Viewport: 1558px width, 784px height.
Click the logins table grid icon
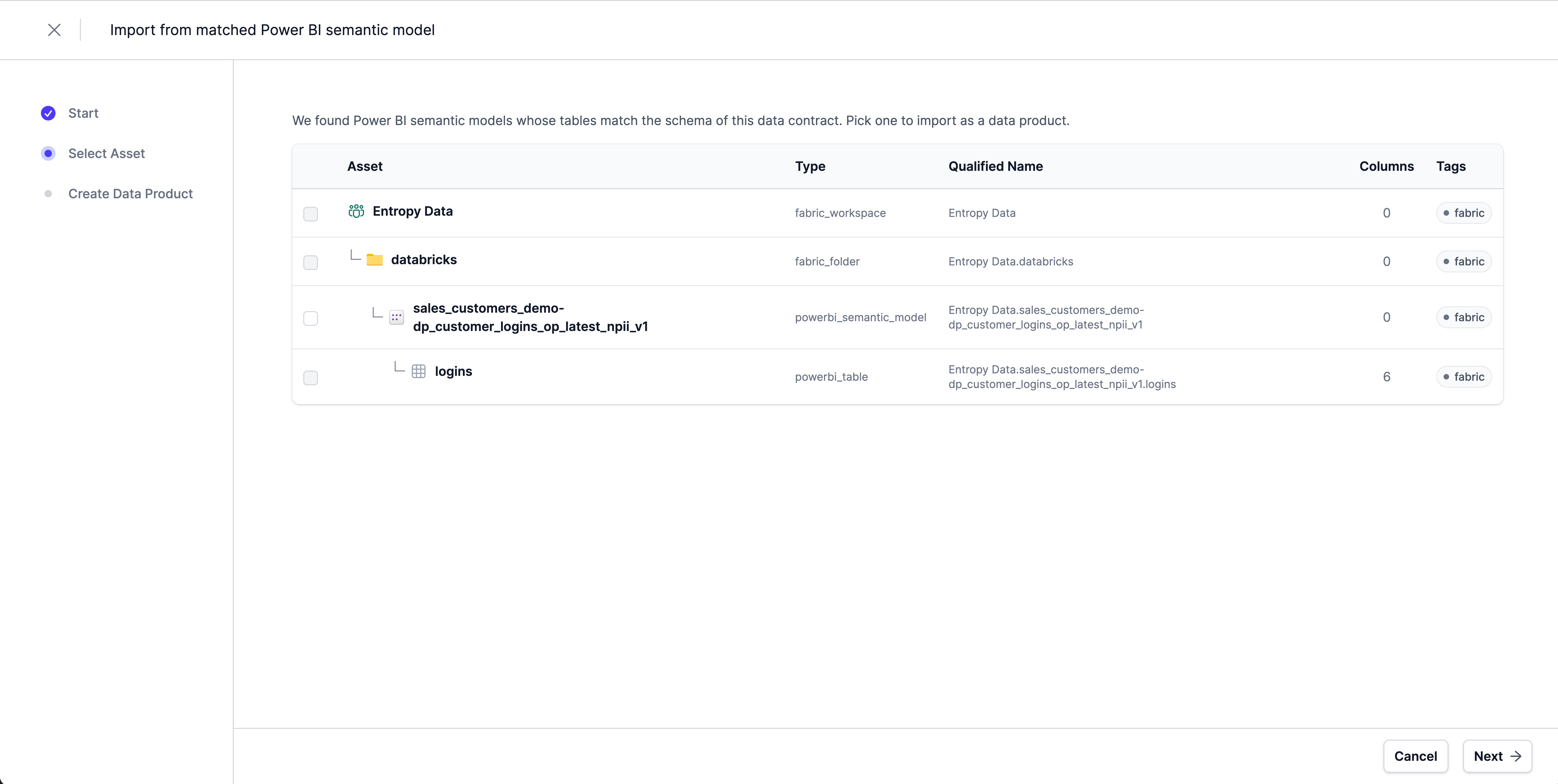(419, 371)
